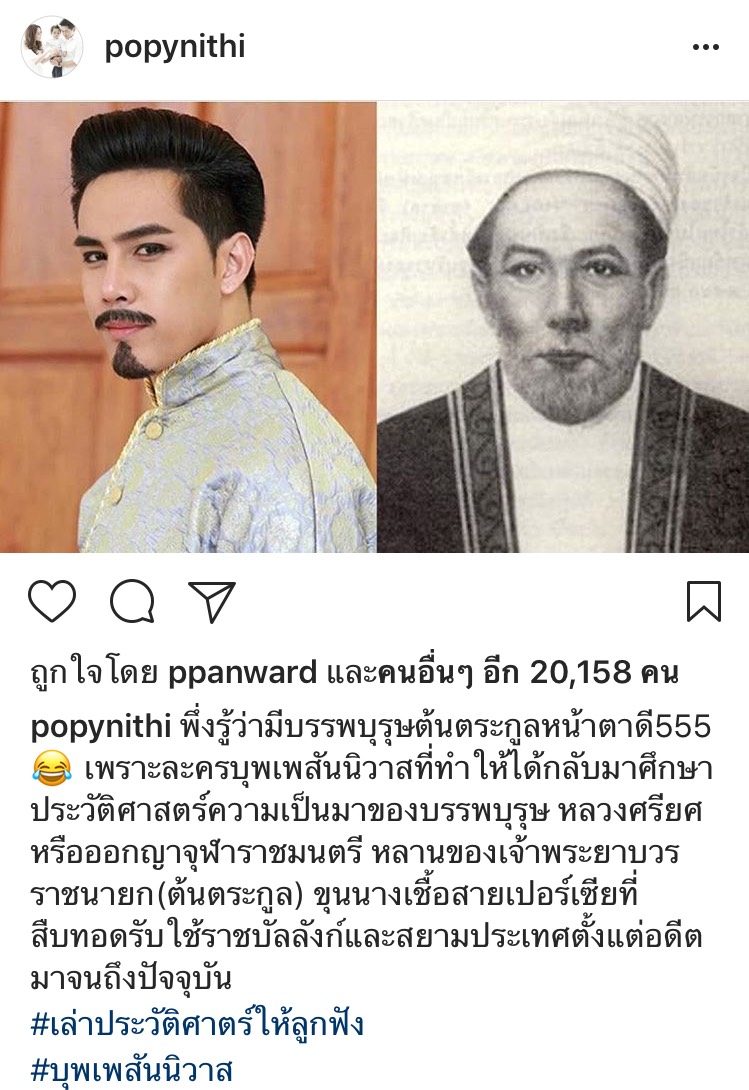Tap the 'ถูกใจโดย' liked-by label

point(95,673)
